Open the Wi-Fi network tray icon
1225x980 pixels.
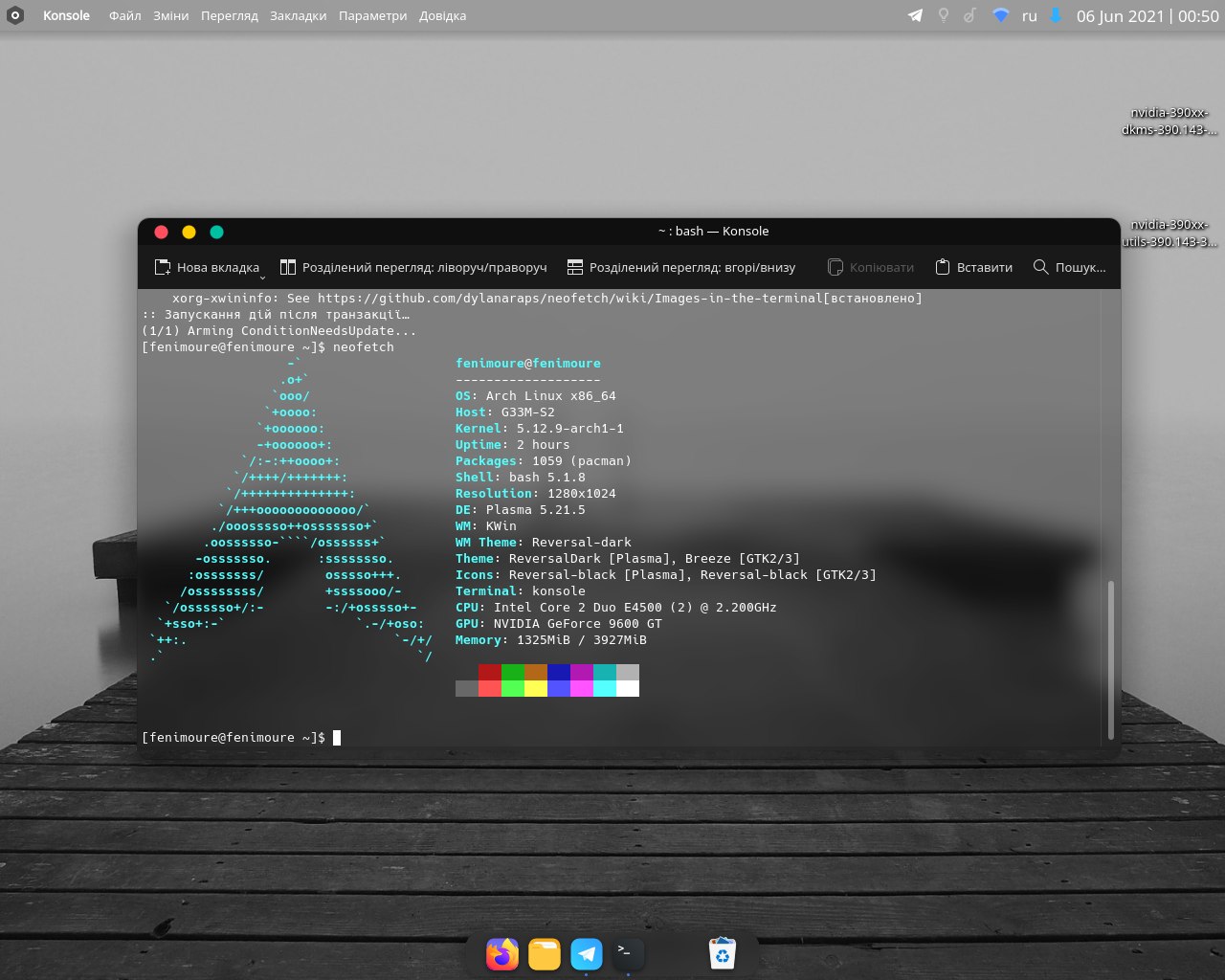tap(1000, 15)
